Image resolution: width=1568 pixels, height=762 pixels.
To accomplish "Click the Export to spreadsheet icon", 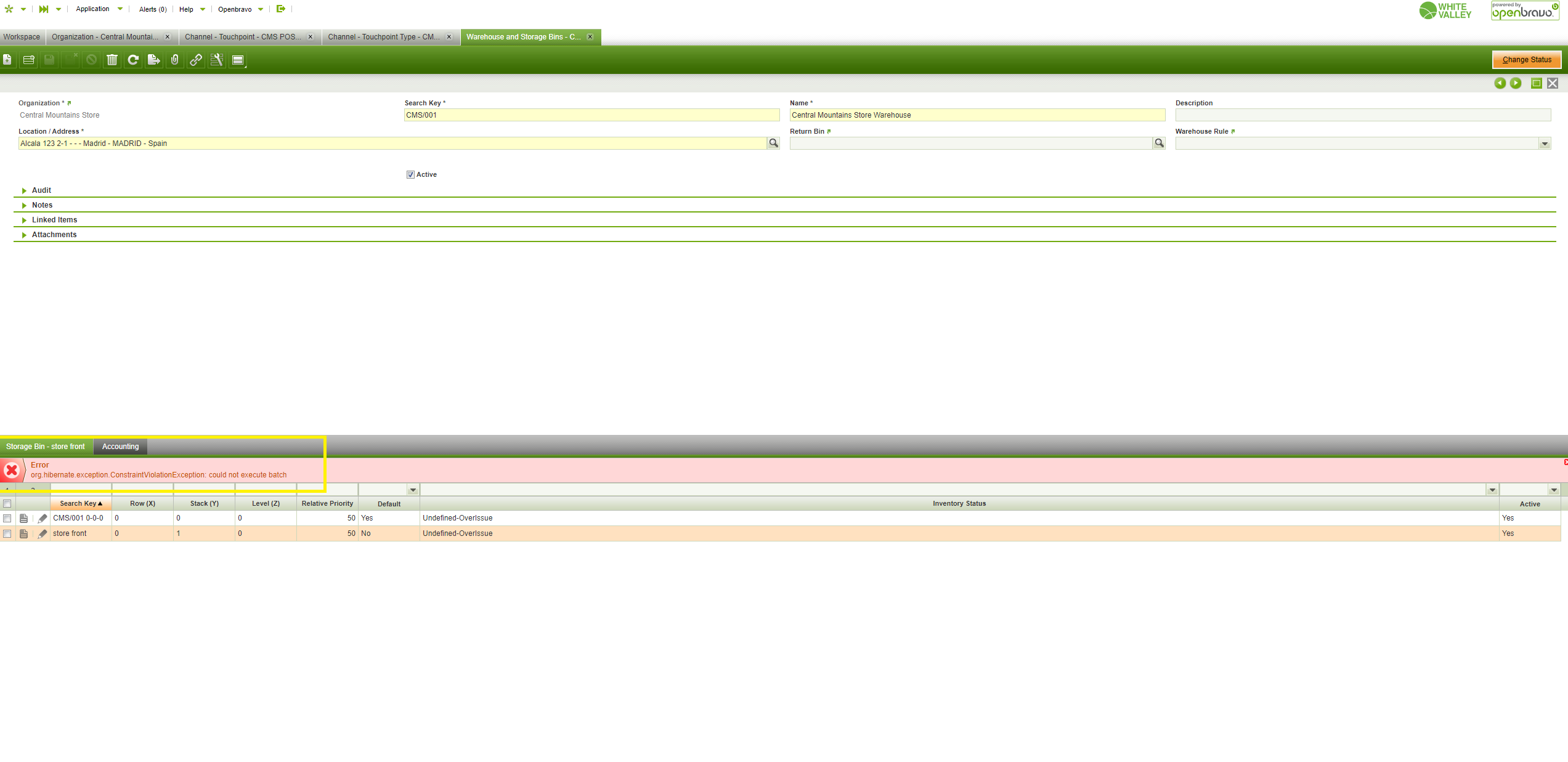I will 154,60.
